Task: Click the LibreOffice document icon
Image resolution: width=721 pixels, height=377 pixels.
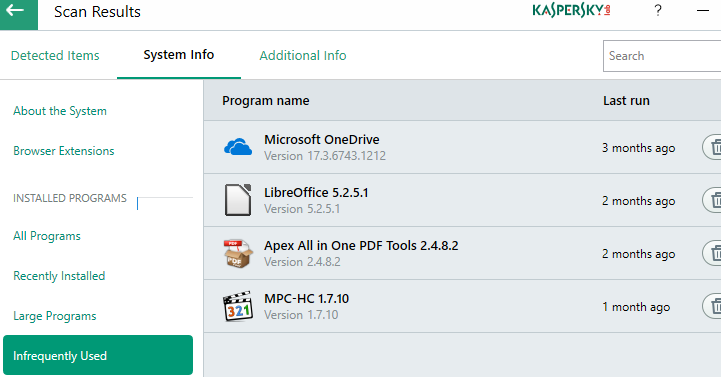Action: pyautogui.click(x=238, y=200)
